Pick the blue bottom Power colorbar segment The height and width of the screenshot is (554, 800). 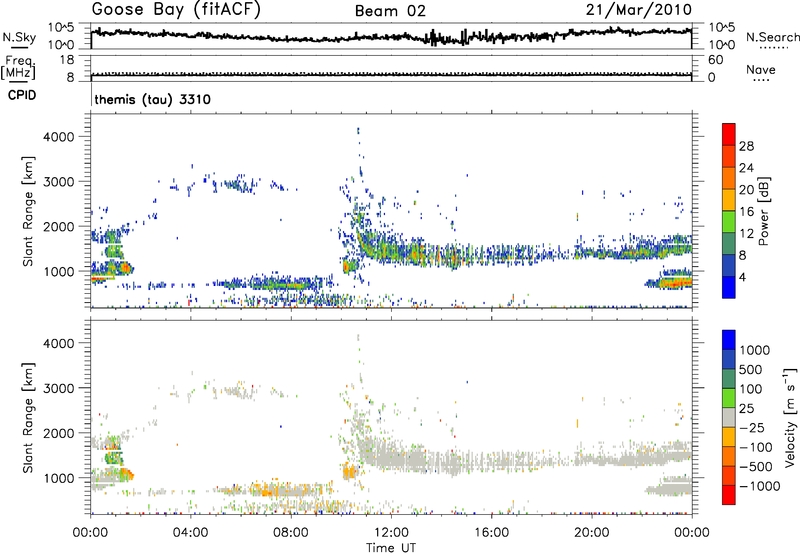tap(729, 287)
